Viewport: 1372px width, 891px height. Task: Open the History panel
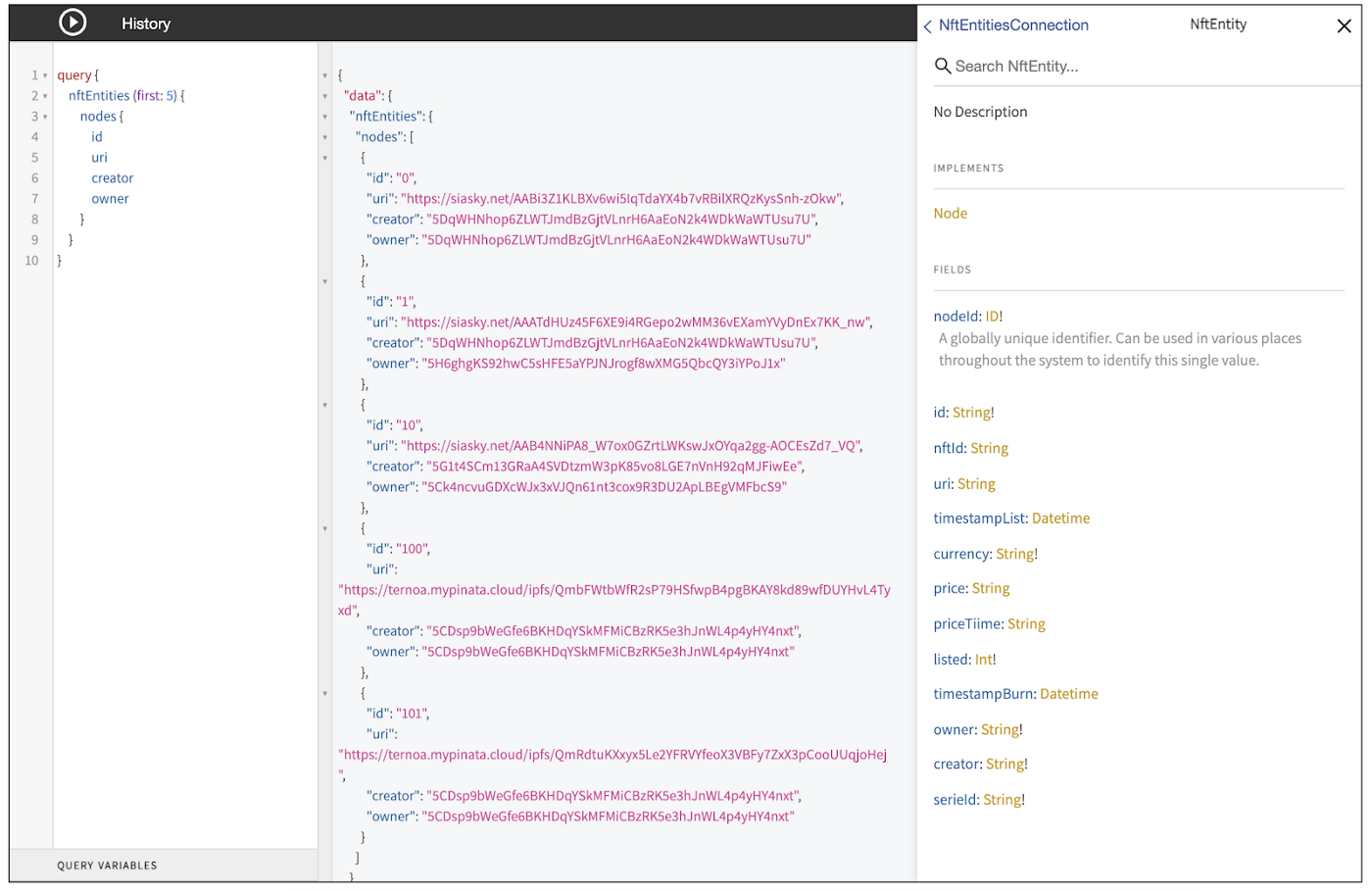[x=146, y=24]
